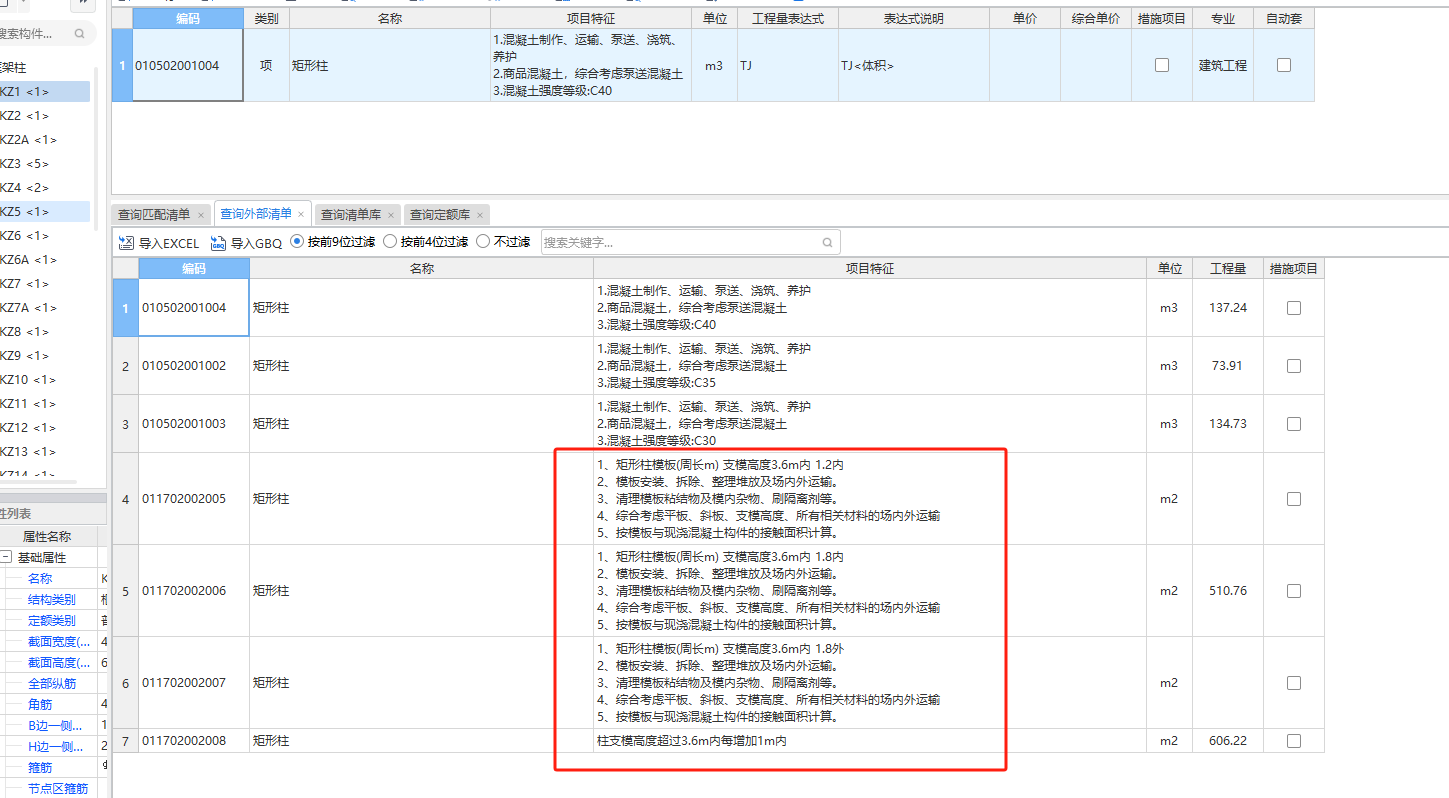Tick 措施项目 checkbox for row 010502001002
Viewport: 1449px width, 798px height.
tap(1294, 366)
